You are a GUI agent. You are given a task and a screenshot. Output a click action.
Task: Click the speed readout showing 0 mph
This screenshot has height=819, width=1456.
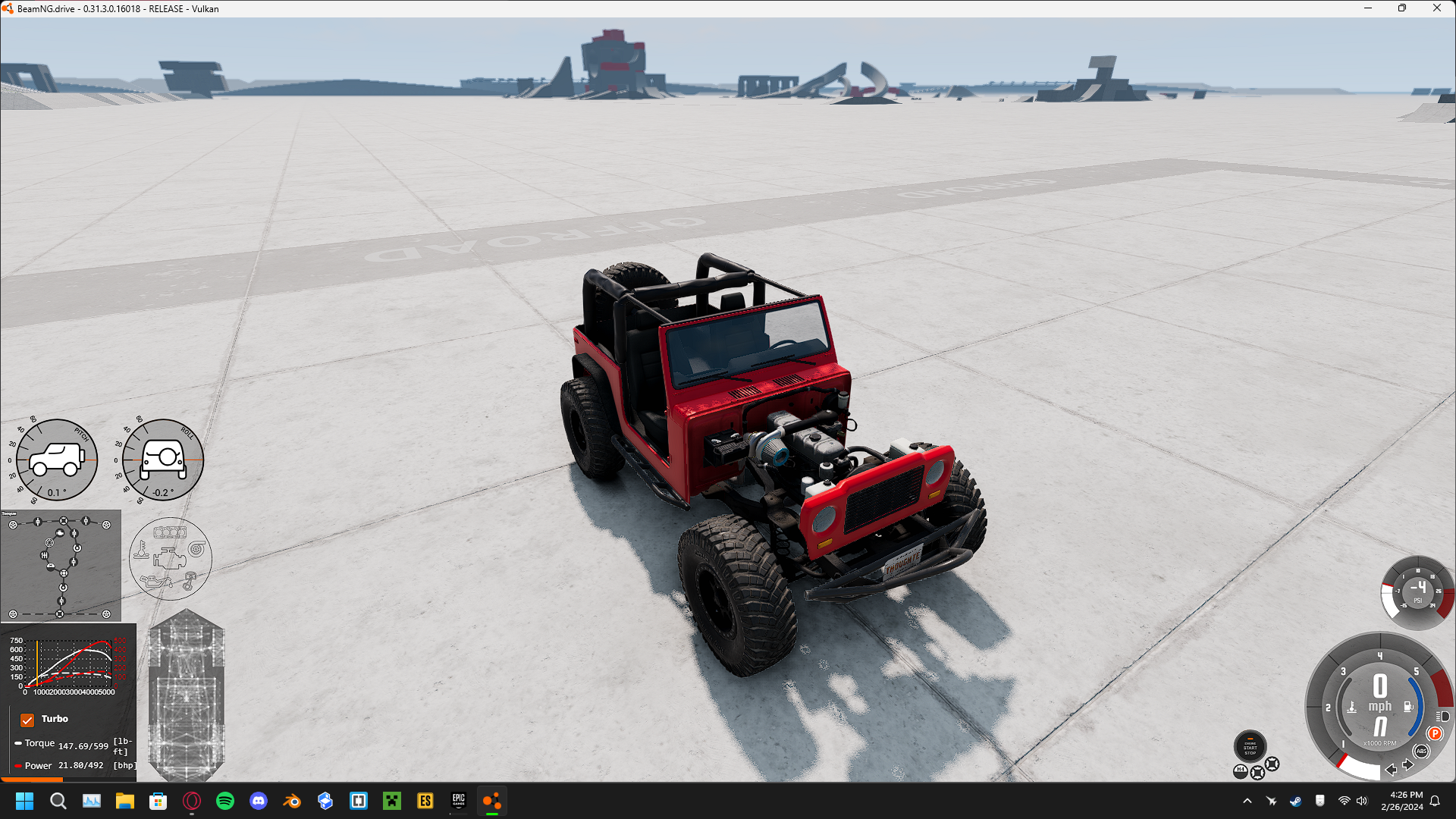tap(1380, 693)
